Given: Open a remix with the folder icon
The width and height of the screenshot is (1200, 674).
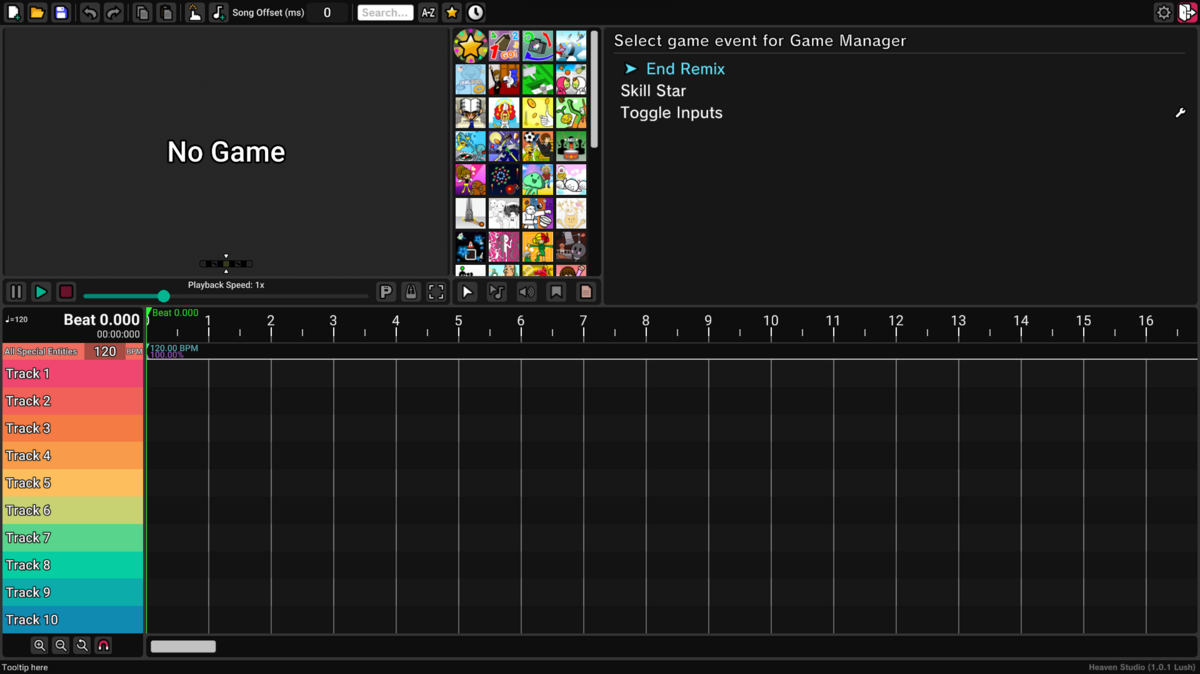Looking at the screenshot, I should pos(37,13).
